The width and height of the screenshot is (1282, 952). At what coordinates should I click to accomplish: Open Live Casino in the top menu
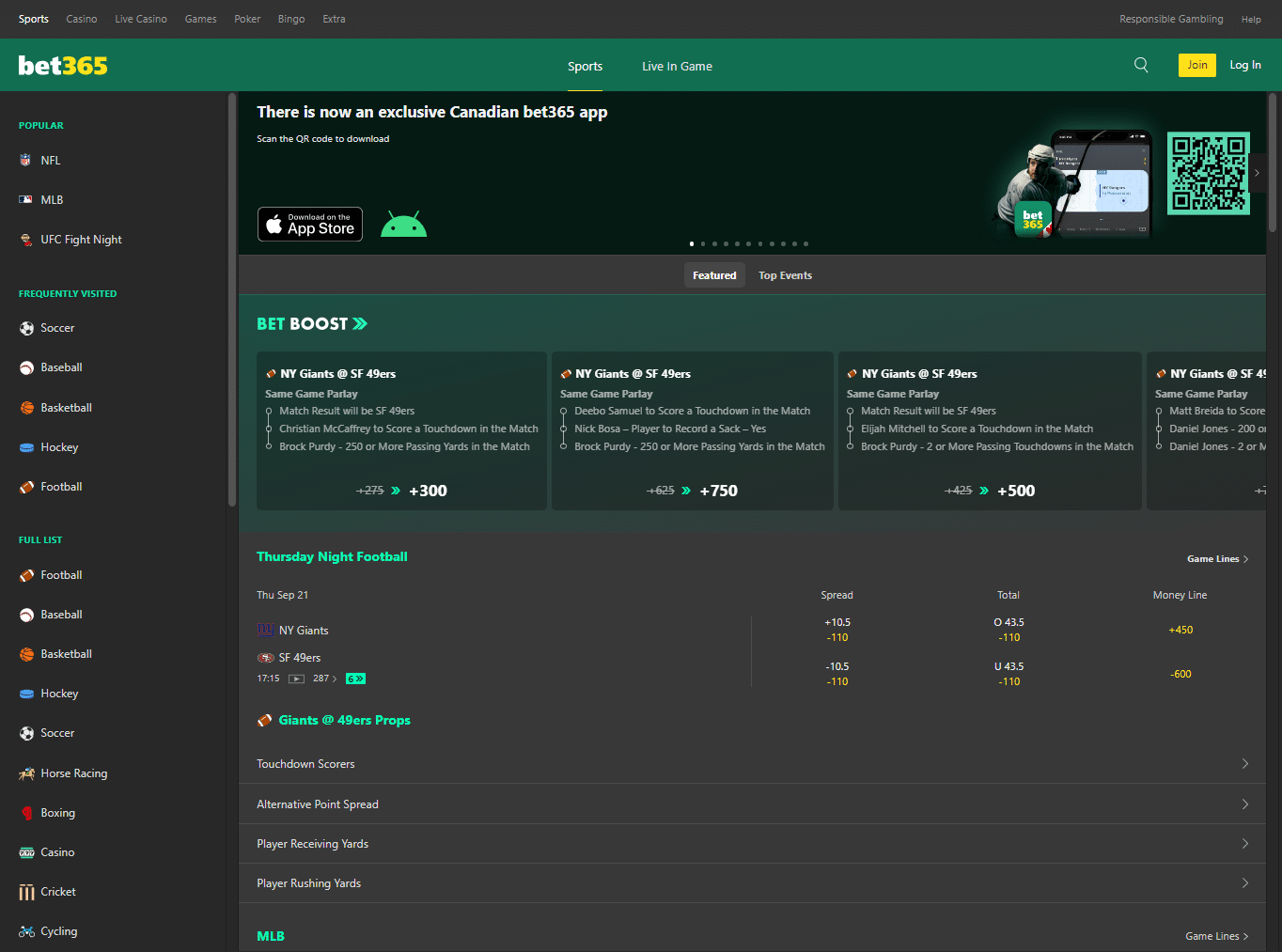(x=141, y=19)
